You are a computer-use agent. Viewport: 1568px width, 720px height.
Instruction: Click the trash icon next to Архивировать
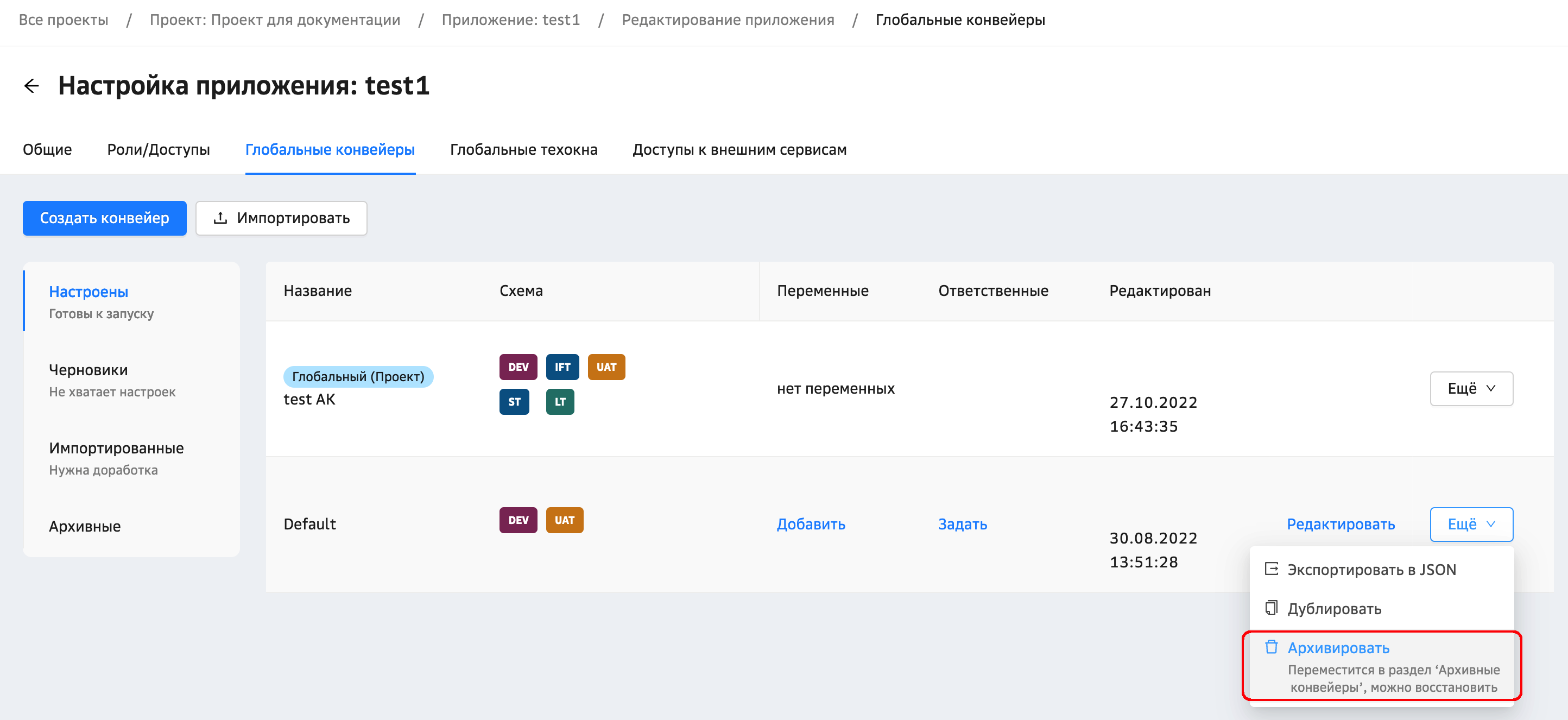[1271, 647]
